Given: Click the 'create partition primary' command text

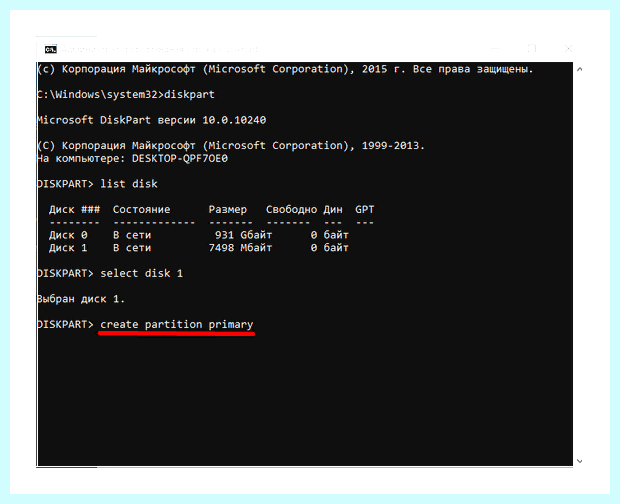Looking at the screenshot, I should (176, 325).
